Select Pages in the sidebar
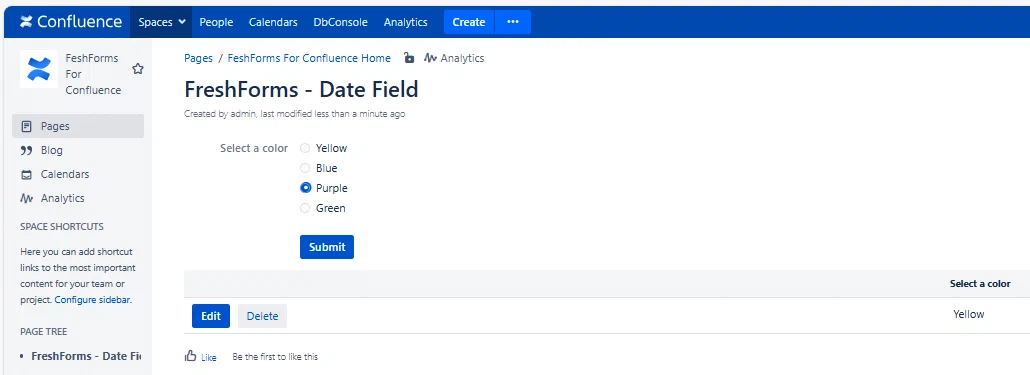The width and height of the screenshot is (1030, 375). coord(78,126)
